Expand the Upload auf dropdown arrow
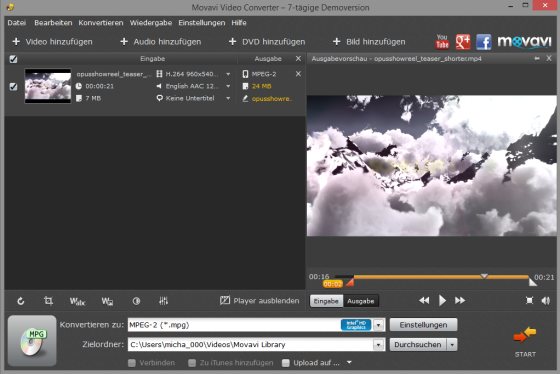This screenshot has height=374, width=560. [349, 363]
